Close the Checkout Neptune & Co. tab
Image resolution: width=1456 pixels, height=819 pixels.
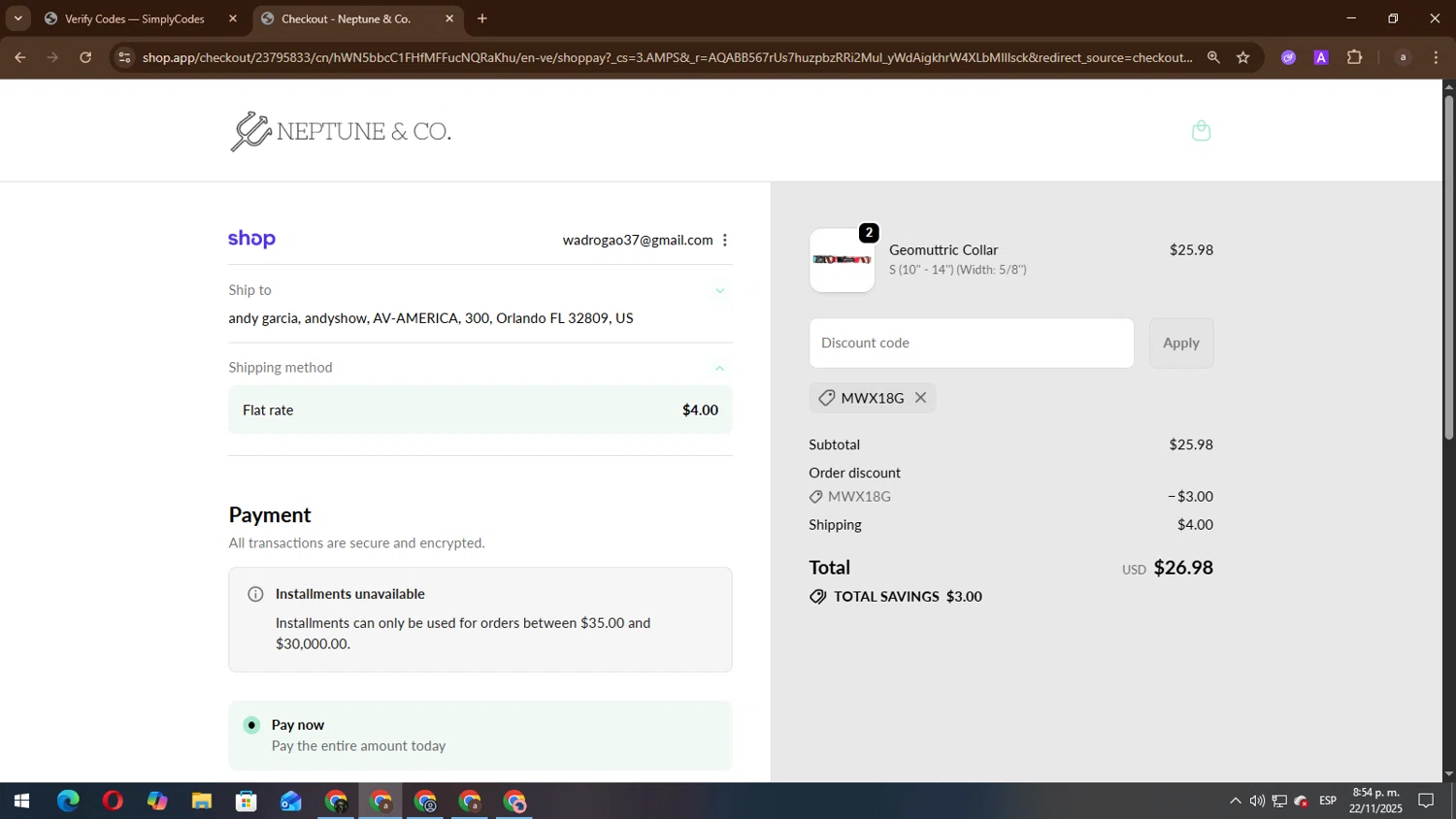[449, 18]
